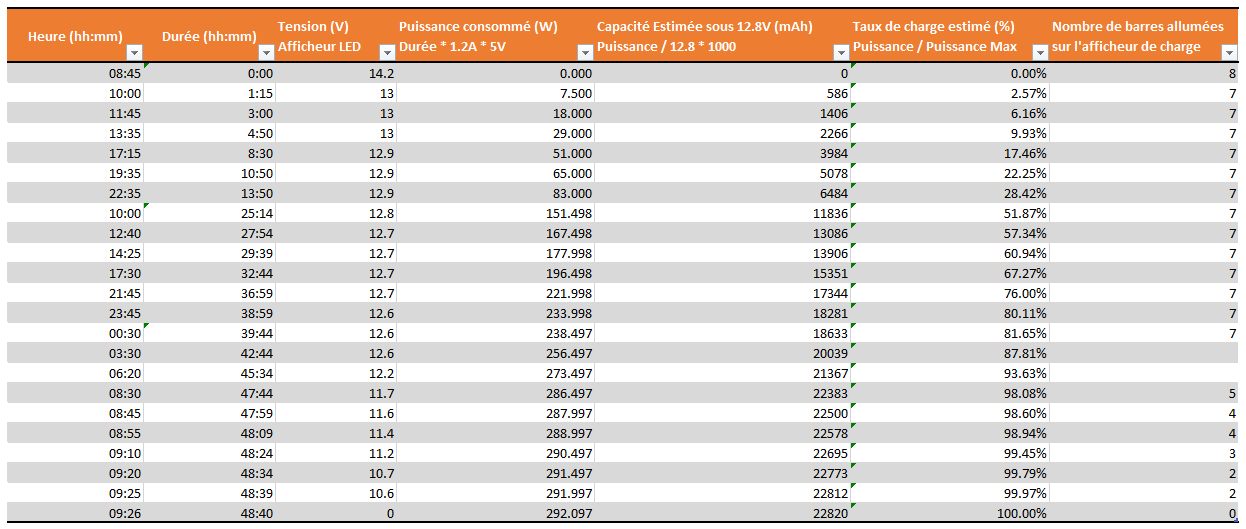Open the Taux de charge estimé filter
The height and width of the screenshot is (529, 1246).
point(1039,52)
